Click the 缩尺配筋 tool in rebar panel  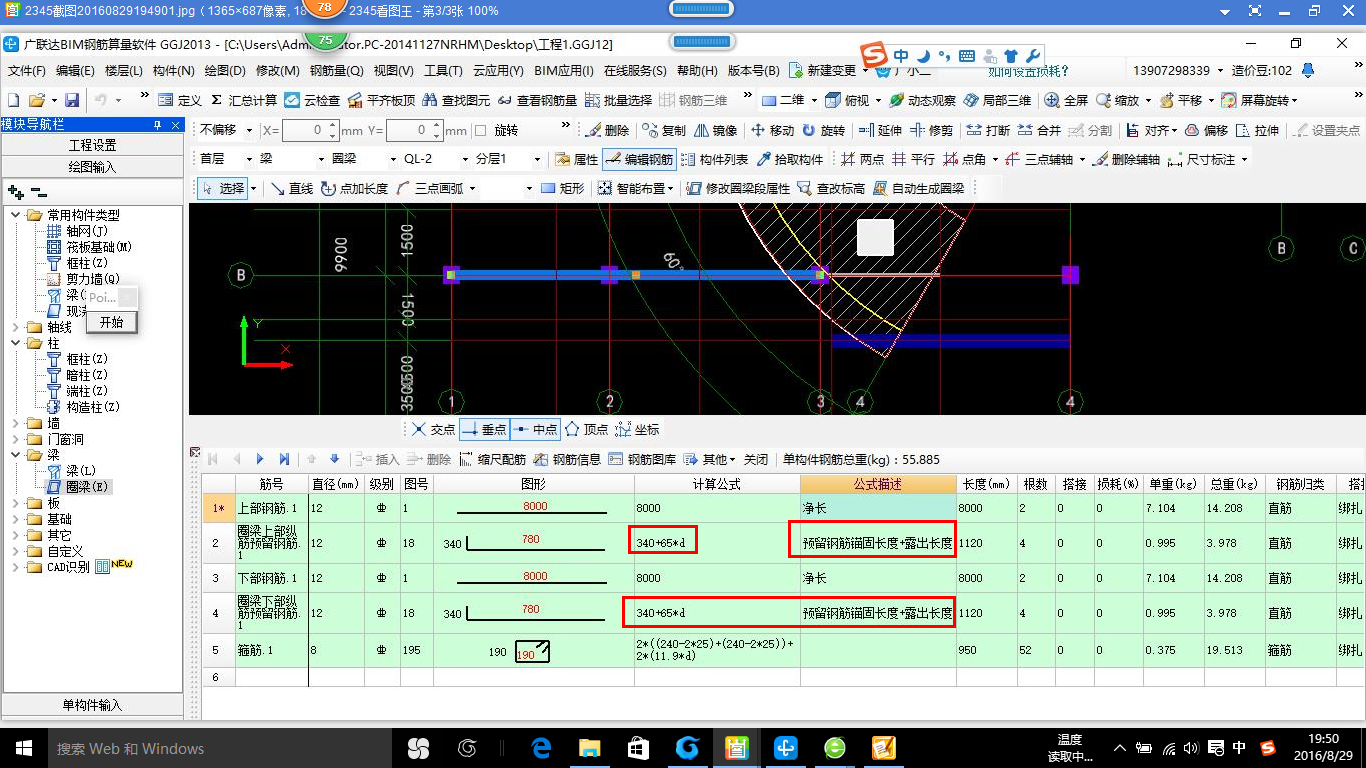[492, 459]
